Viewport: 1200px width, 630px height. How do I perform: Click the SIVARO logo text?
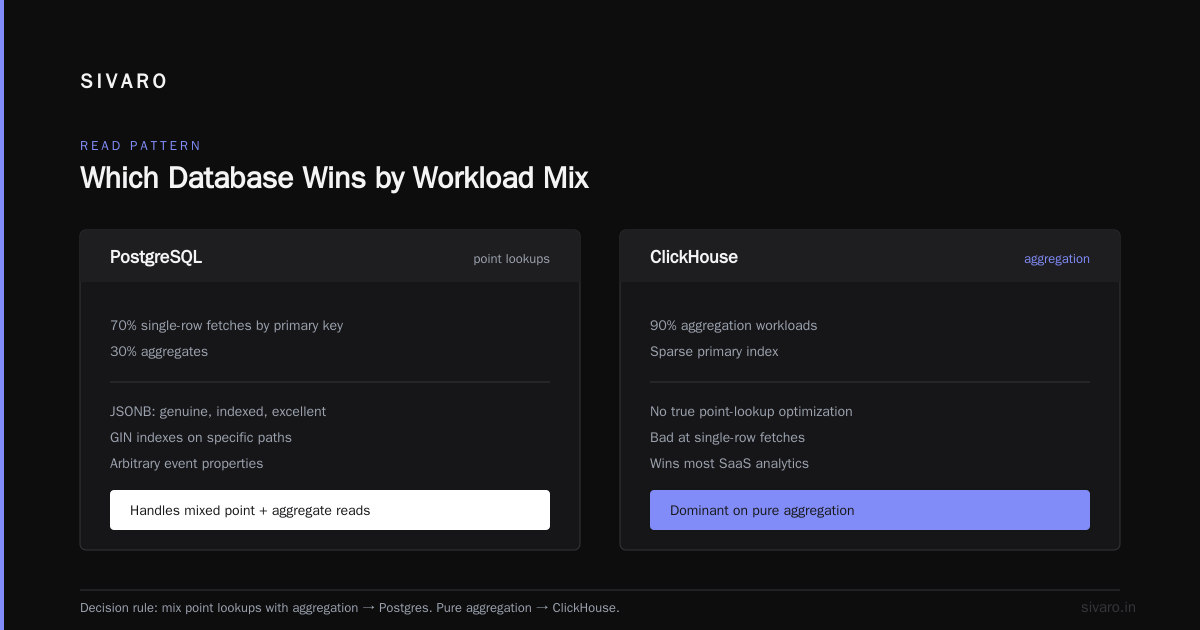[124, 82]
